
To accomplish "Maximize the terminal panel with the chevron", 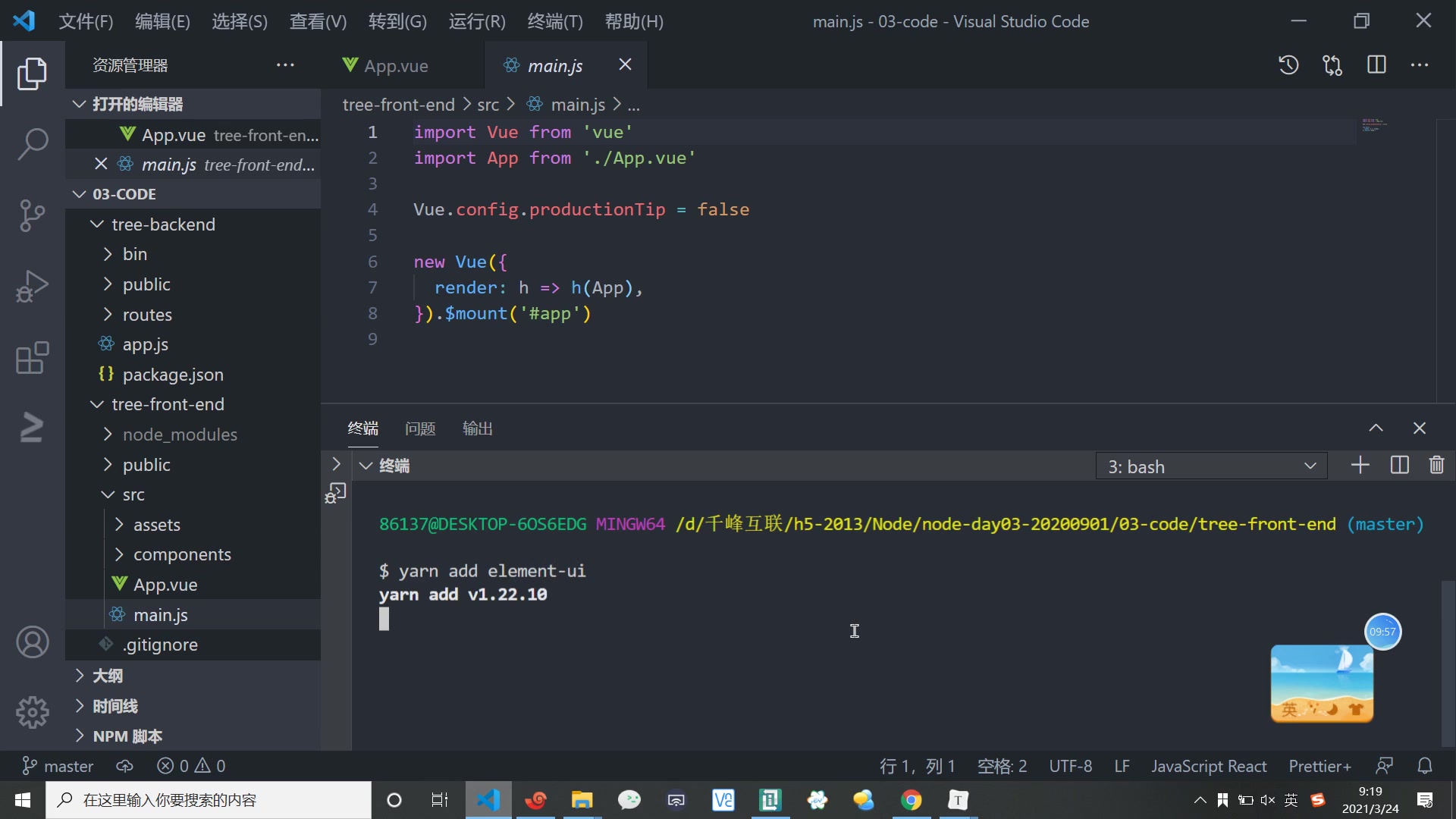I will click(x=1375, y=428).
